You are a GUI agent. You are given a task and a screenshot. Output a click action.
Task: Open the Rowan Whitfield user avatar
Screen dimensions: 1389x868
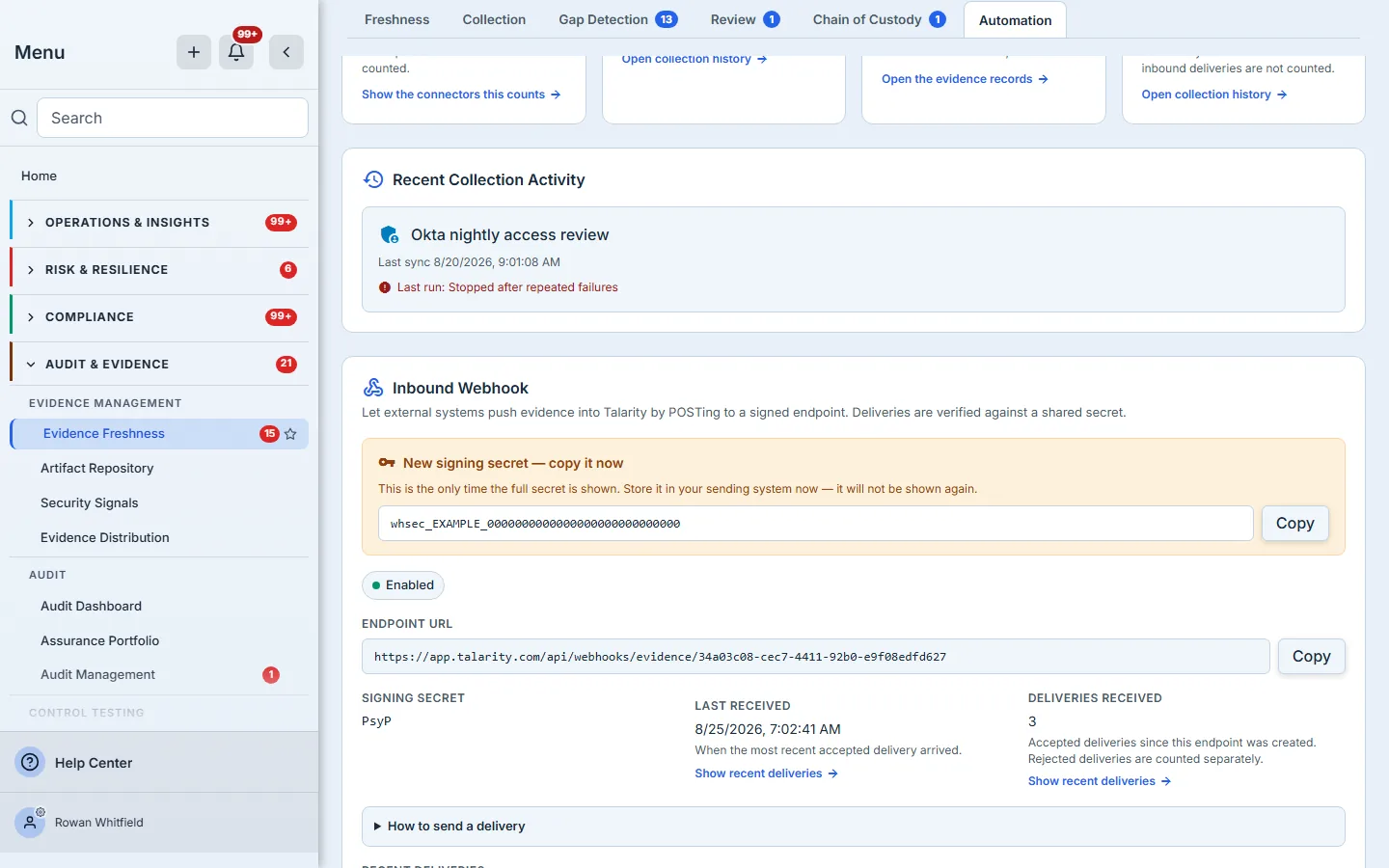pos(30,823)
